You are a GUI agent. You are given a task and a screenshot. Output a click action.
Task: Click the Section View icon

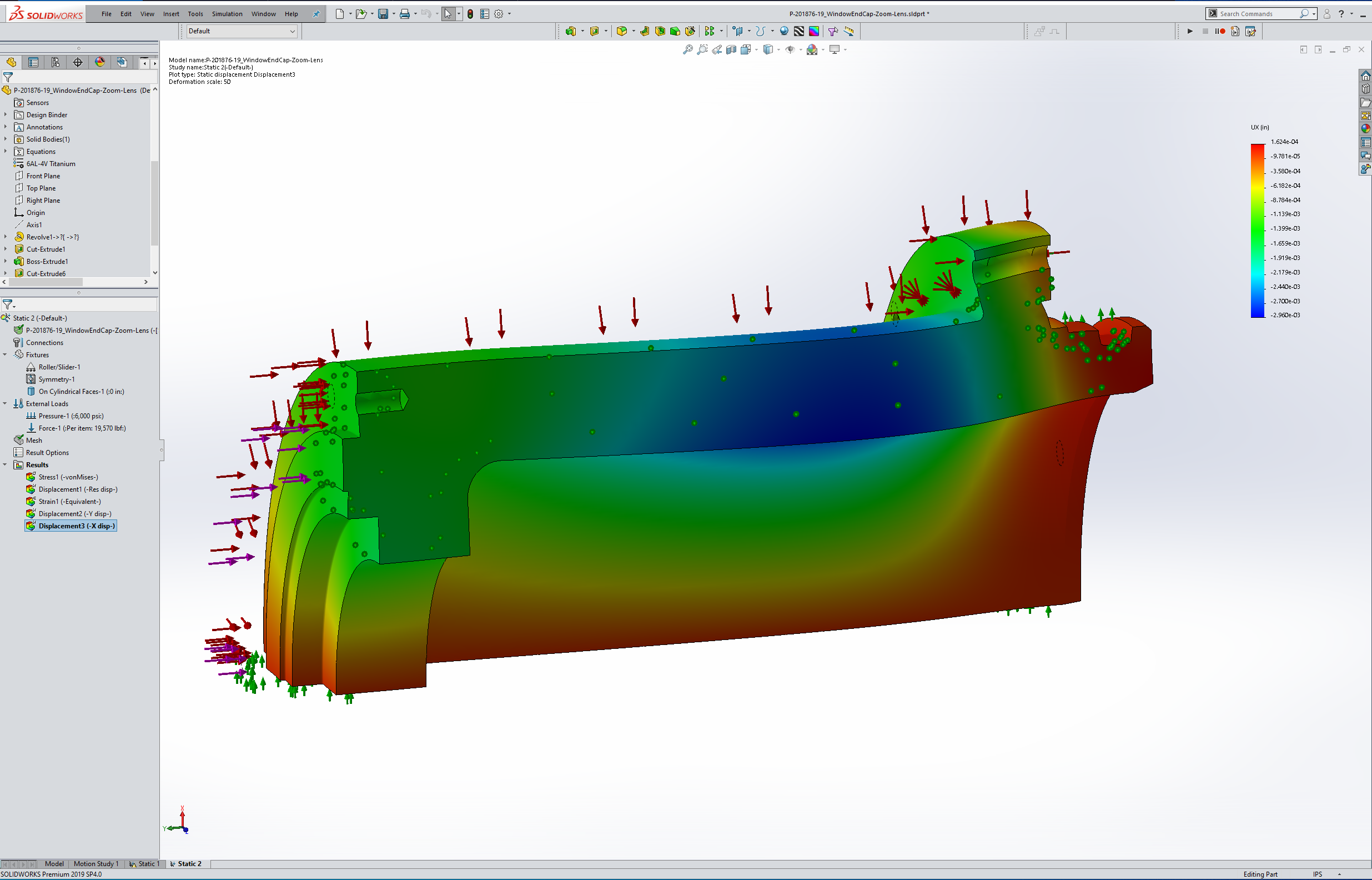point(731,49)
